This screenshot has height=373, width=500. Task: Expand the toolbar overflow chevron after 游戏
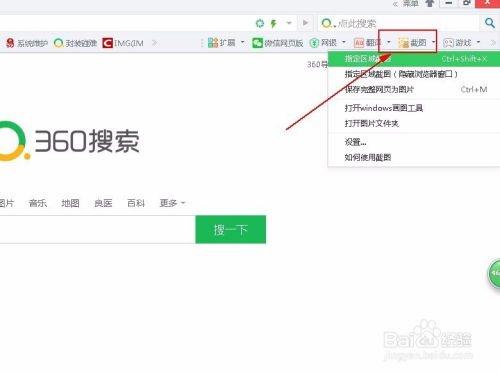[493, 43]
